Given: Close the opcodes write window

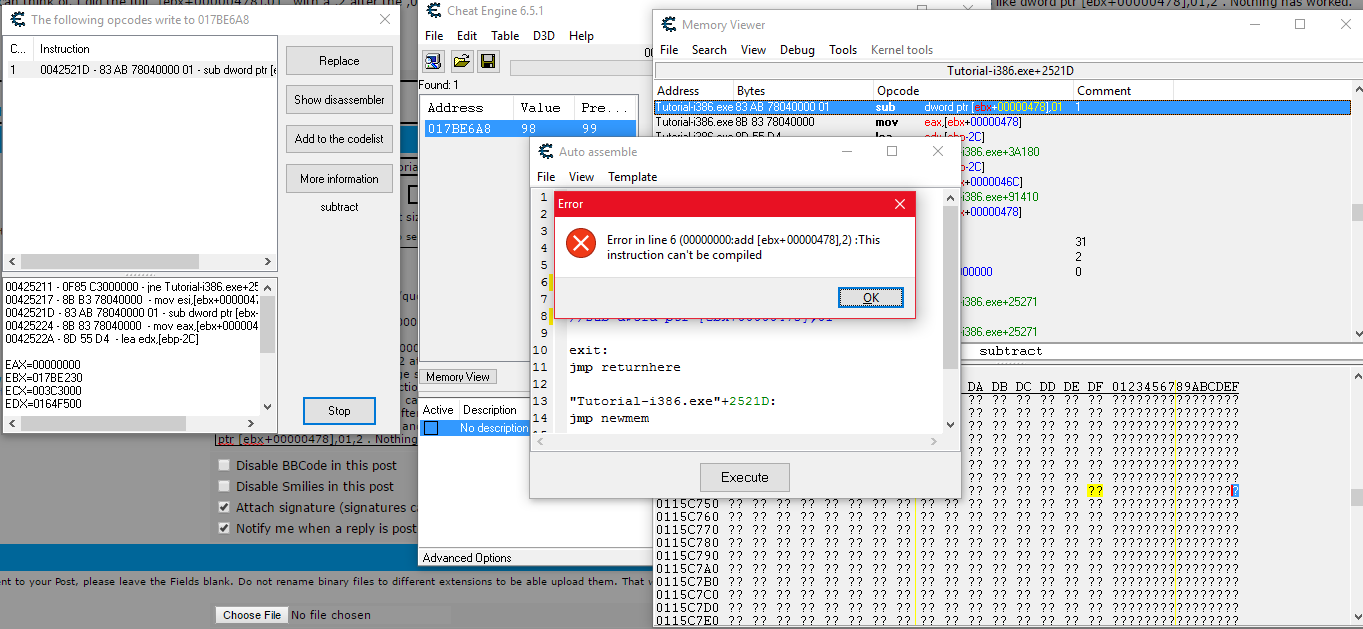Looking at the screenshot, I should (385, 19).
